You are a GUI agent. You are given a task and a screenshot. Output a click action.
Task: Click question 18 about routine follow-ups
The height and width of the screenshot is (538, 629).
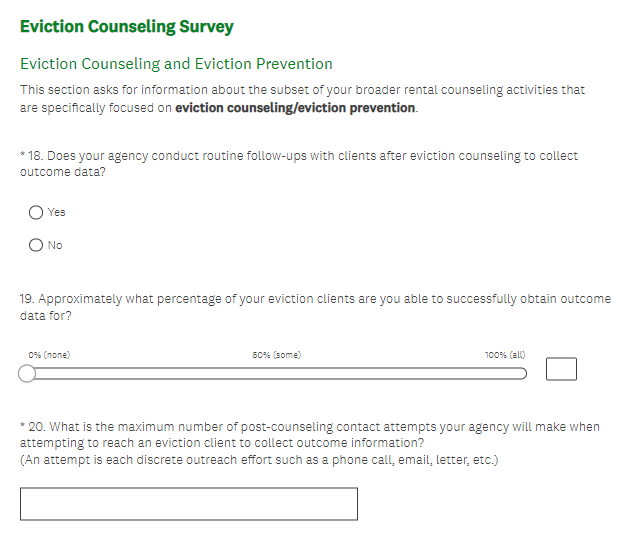[299, 164]
